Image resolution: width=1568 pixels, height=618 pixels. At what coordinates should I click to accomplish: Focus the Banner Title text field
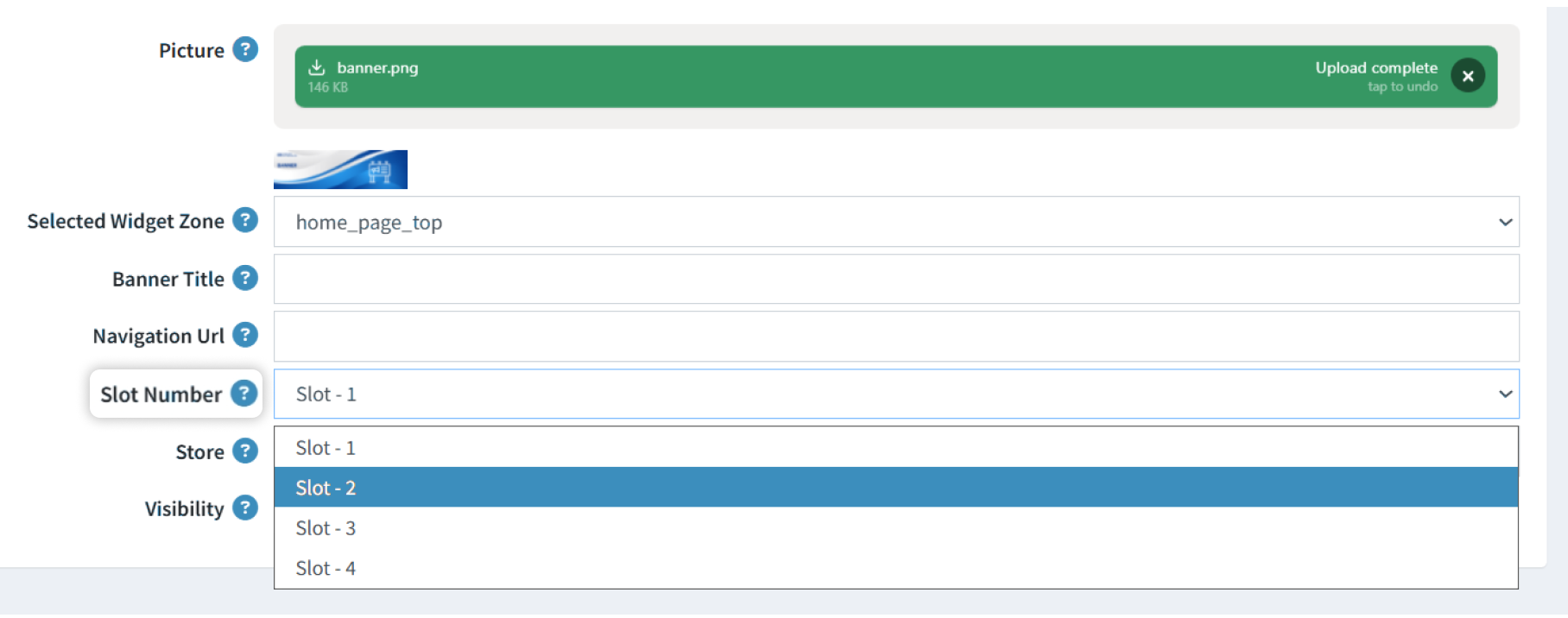pos(896,279)
